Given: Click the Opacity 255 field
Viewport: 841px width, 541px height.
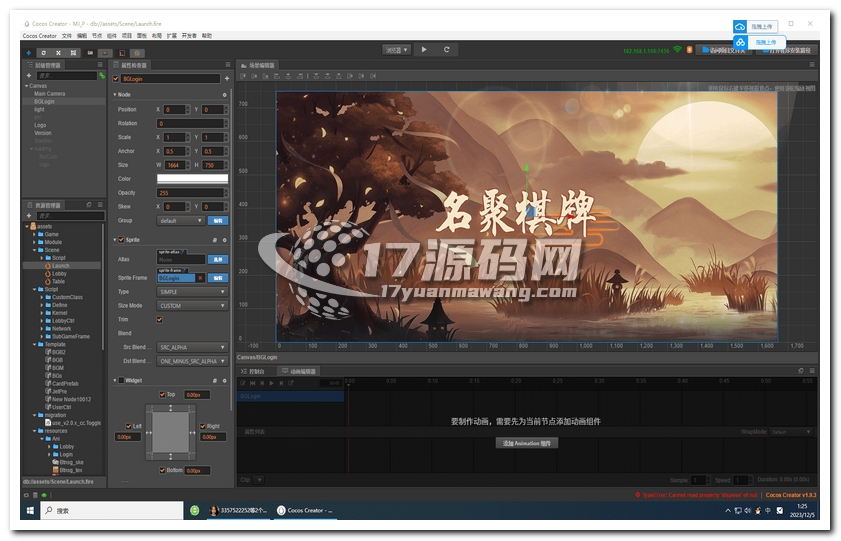Looking at the screenshot, I should (190, 192).
